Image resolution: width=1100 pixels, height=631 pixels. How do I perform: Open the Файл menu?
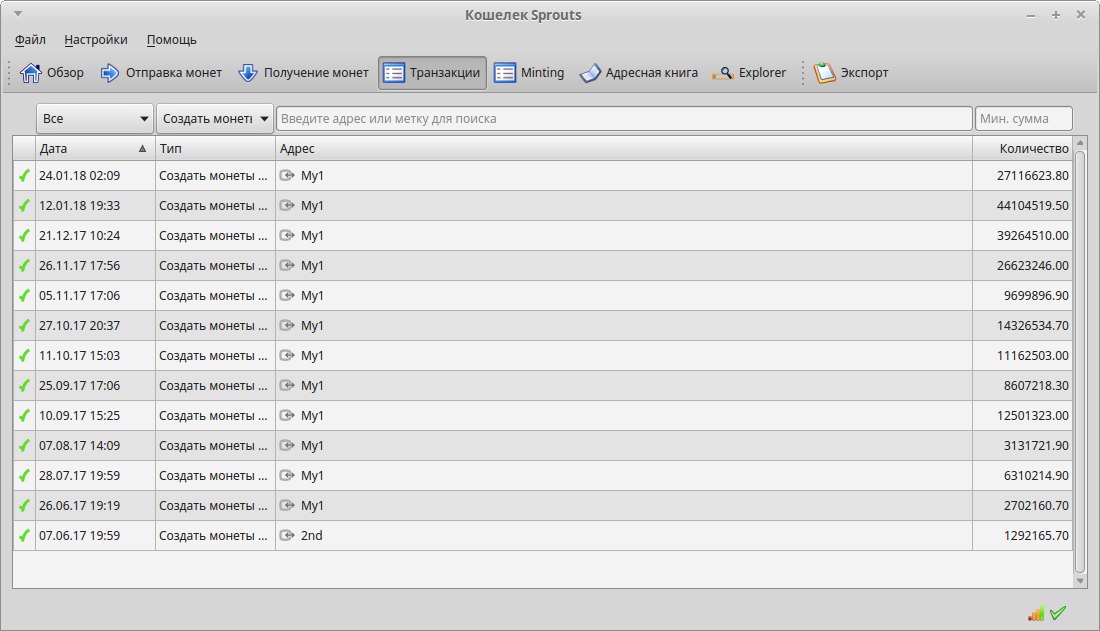(x=30, y=40)
